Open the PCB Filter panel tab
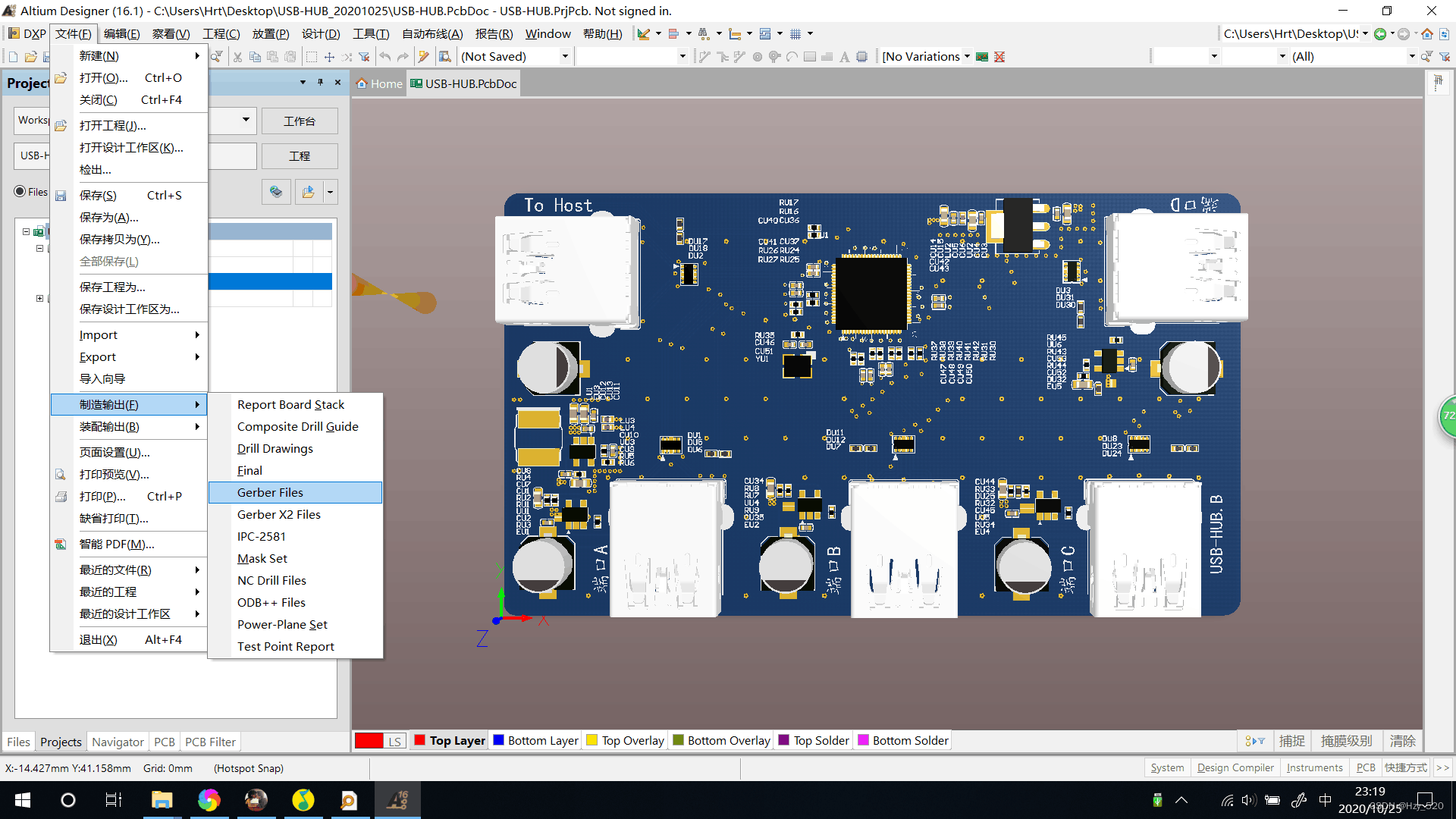 coord(210,742)
